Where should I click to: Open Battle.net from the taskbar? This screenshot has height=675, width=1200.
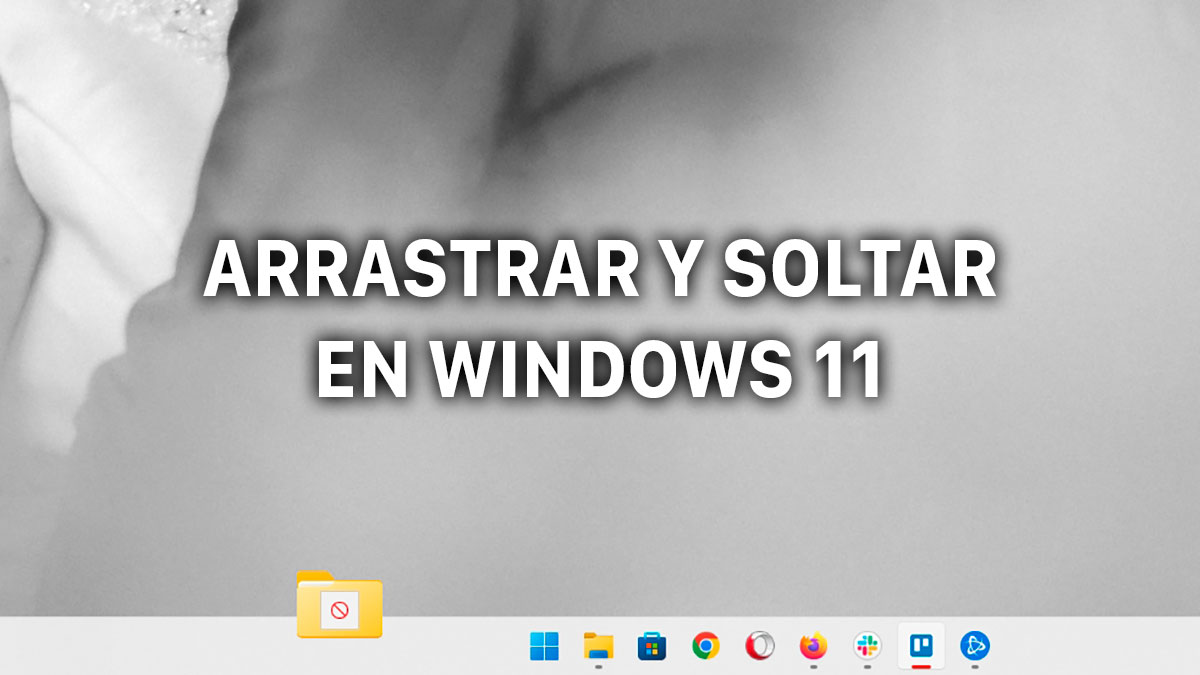[975, 647]
